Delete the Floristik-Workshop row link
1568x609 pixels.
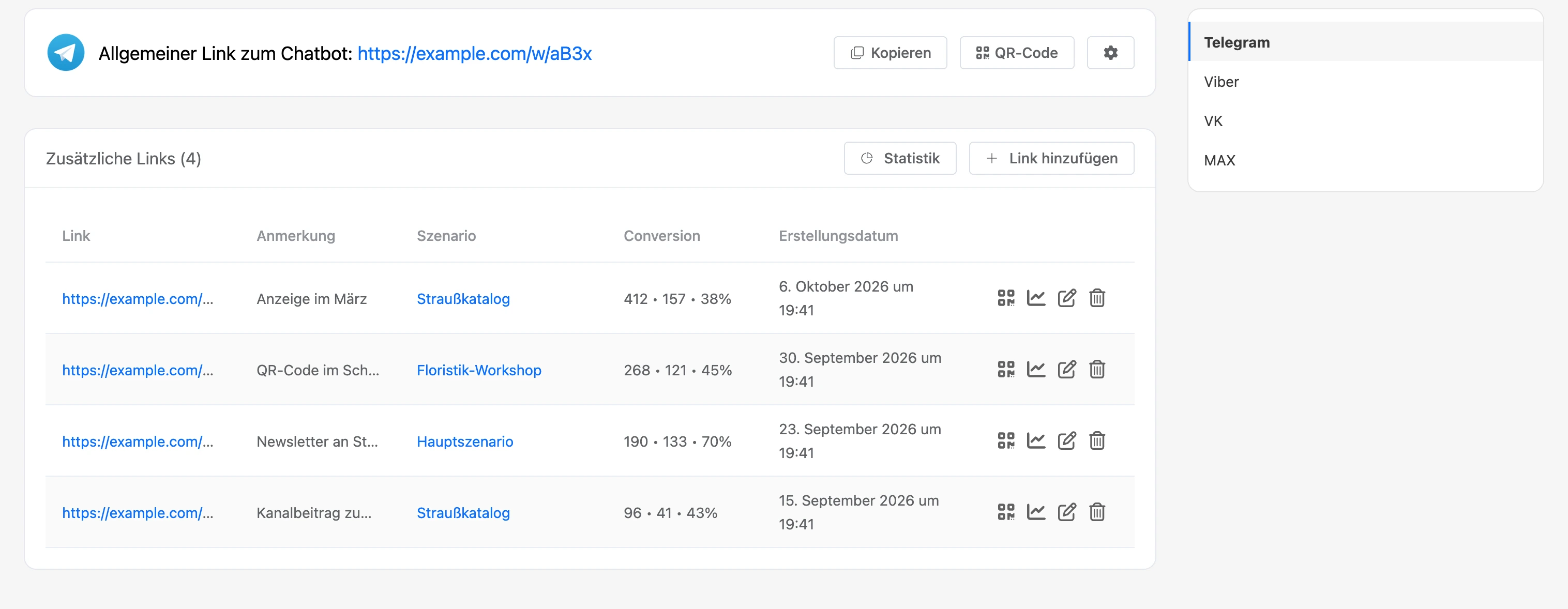[1097, 369]
